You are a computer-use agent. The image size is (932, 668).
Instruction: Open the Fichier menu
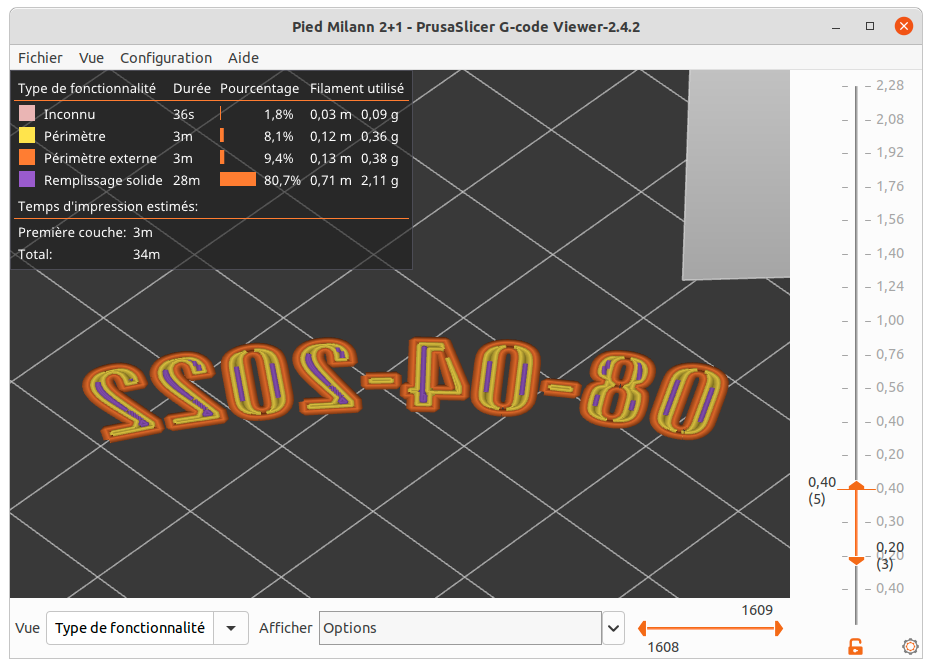40,58
